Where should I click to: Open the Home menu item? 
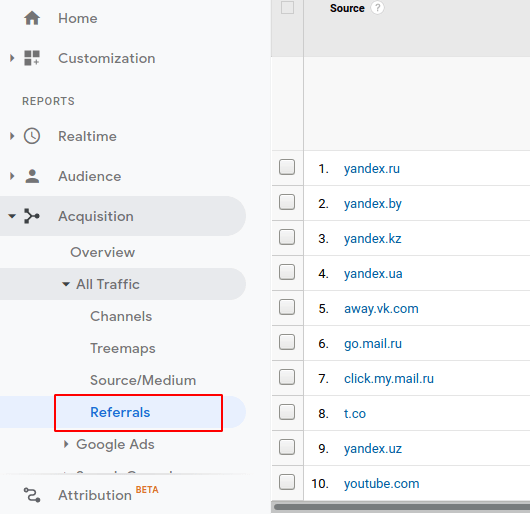(x=78, y=18)
